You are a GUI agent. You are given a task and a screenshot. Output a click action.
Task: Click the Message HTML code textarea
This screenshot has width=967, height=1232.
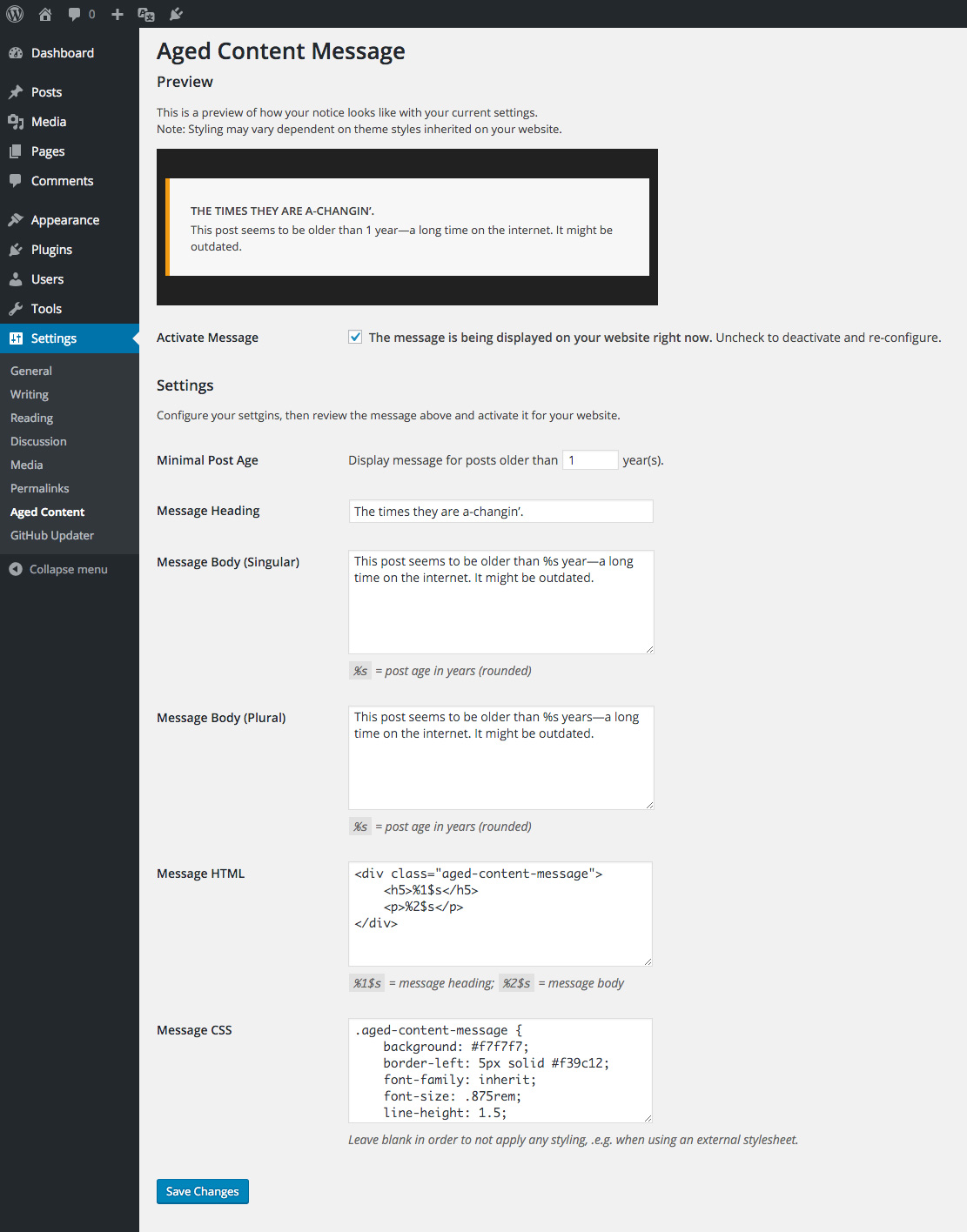tap(500, 914)
